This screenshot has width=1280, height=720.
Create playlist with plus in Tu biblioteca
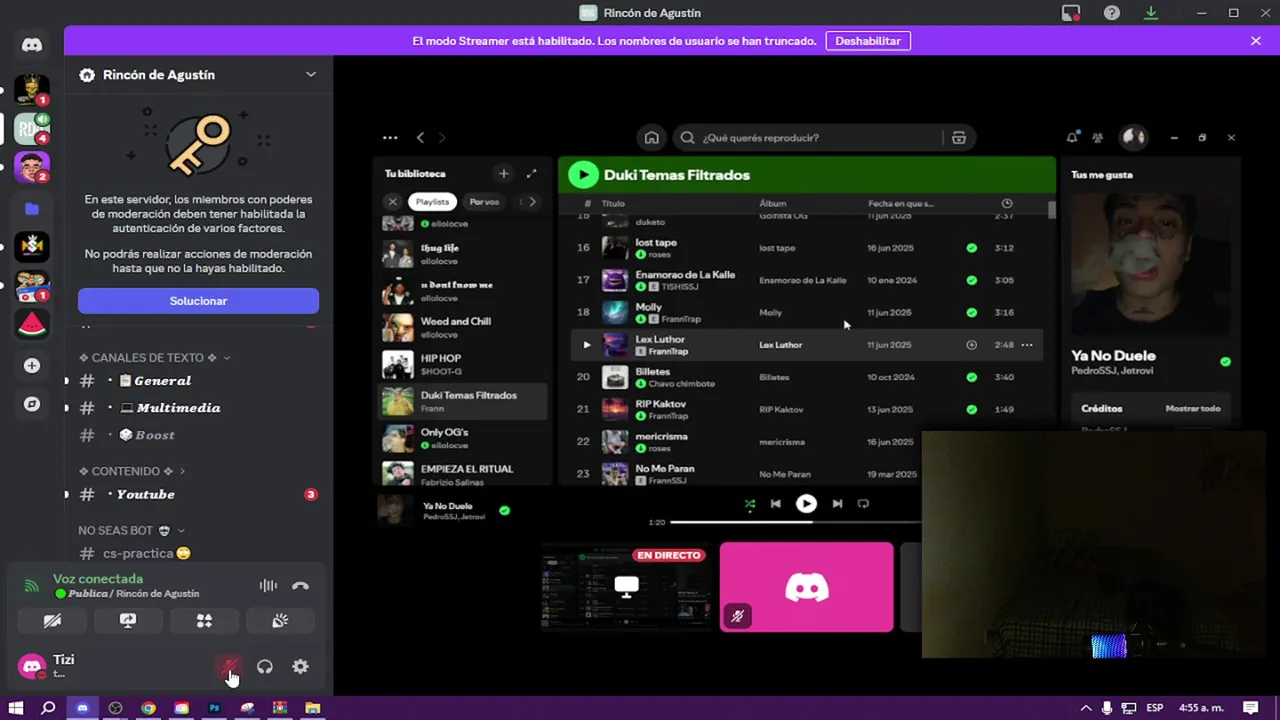click(x=504, y=174)
